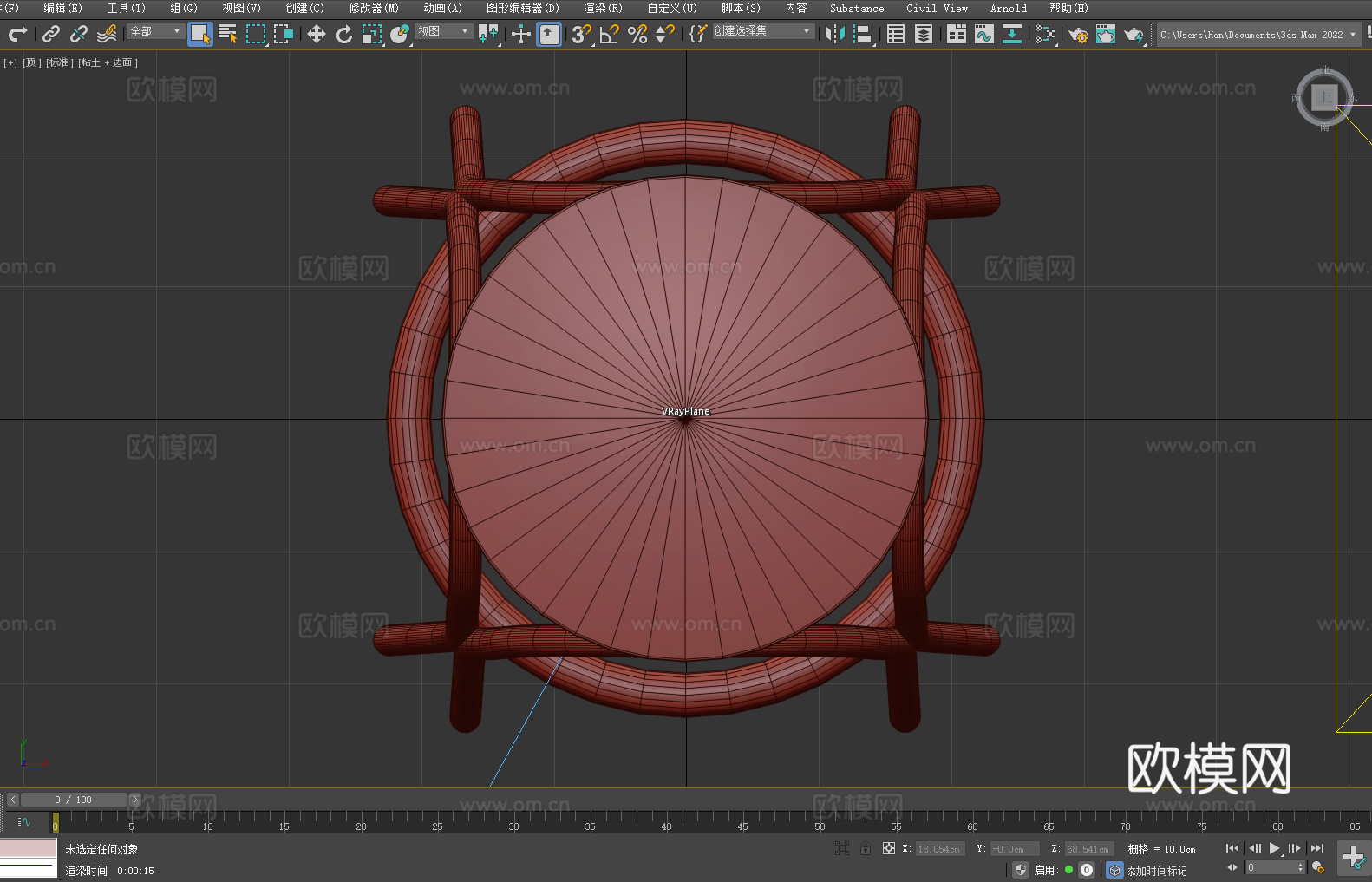Screen dimensions: 1372x882
Task: Select the Rotate tool
Action: pyautogui.click(x=344, y=34)
